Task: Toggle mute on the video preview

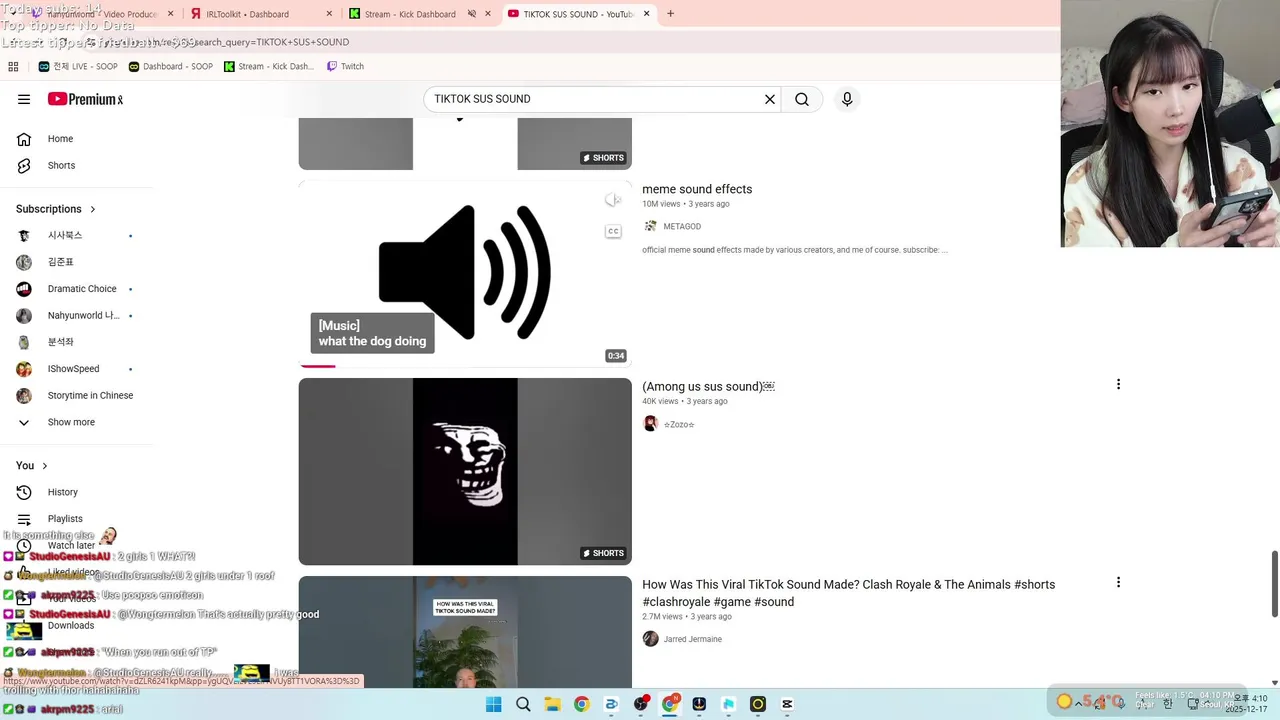Action: click(613, 200)
